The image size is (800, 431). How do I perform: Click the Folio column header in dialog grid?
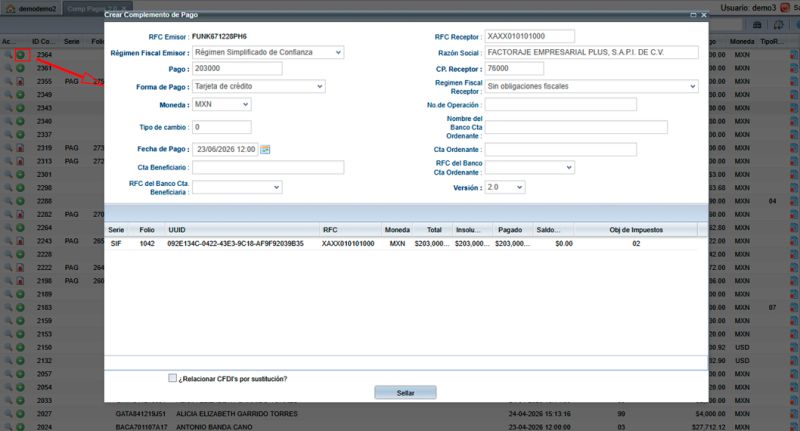[147, 230]
